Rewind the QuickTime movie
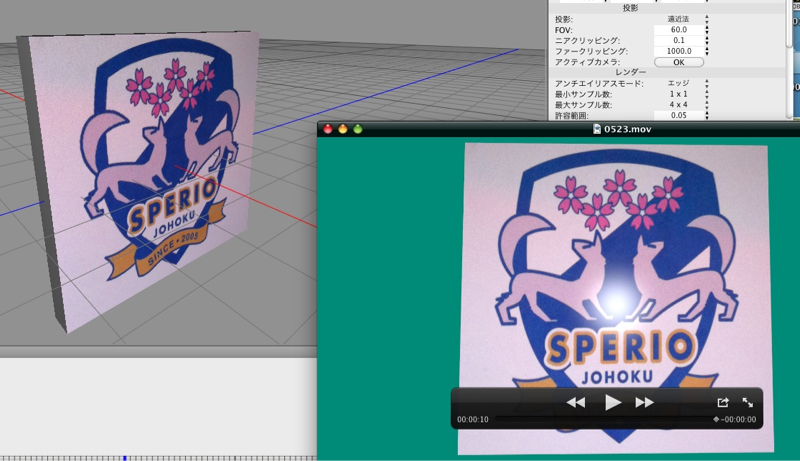Image resolution: width=800 pixels, height=461 pixels. [576, 402]
